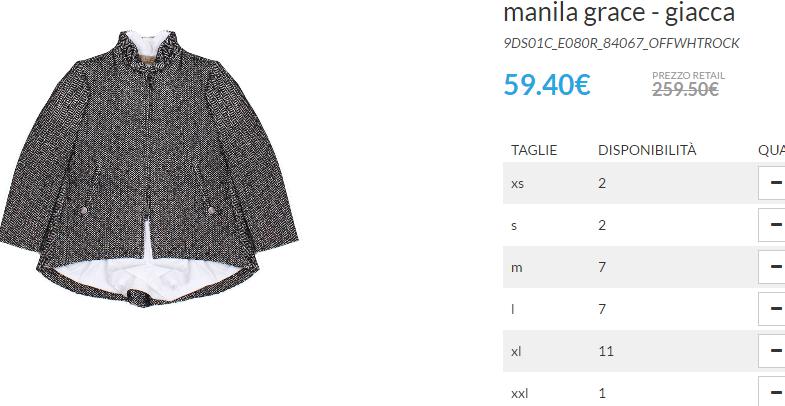
Task: Open the jacket product photo
Action: 149,168
